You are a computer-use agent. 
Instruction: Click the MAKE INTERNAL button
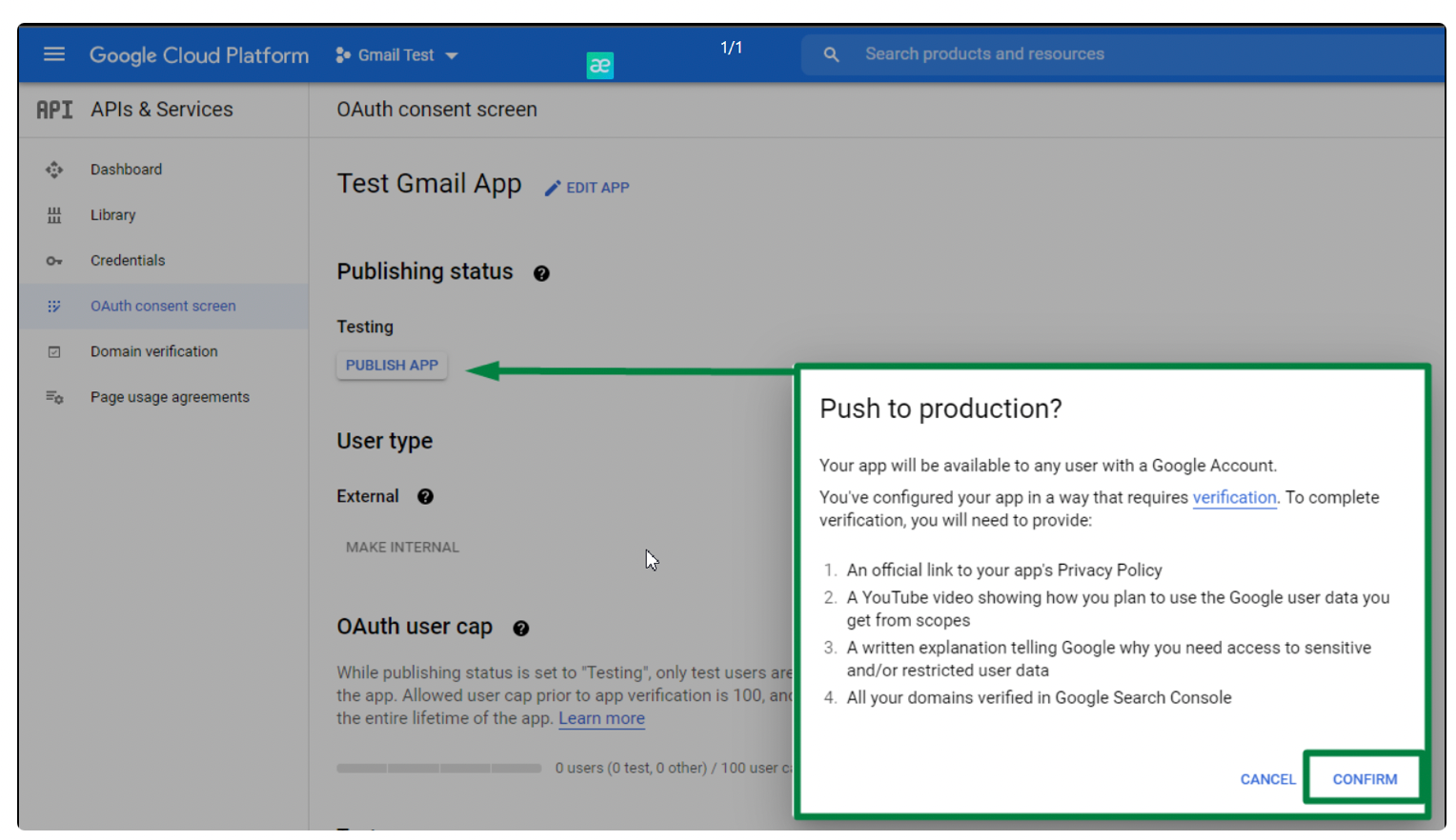click(402, 548)
